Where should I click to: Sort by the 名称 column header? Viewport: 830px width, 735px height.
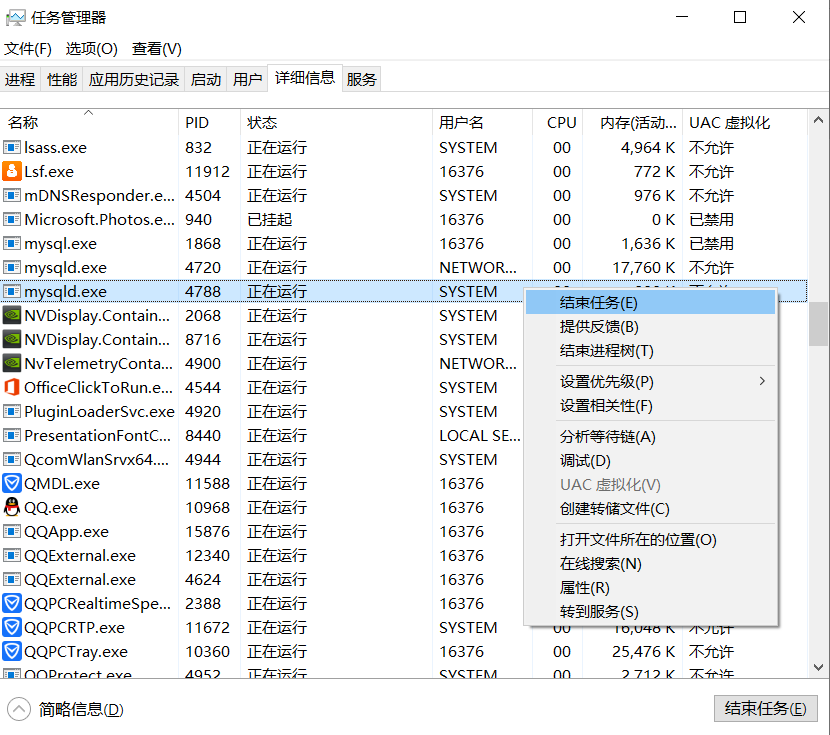pos(89,123)
